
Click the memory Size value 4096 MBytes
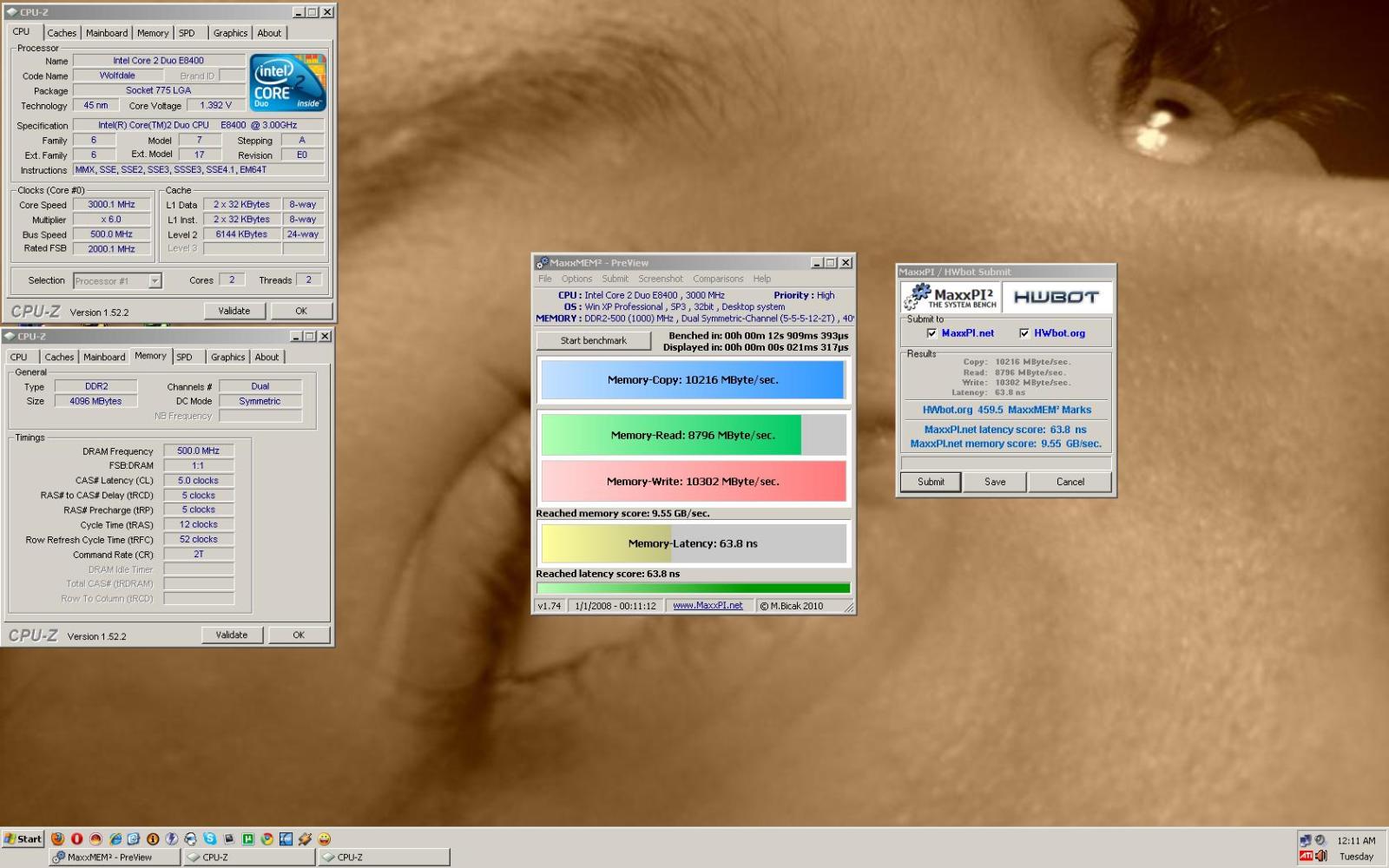[x=95, y=402]
